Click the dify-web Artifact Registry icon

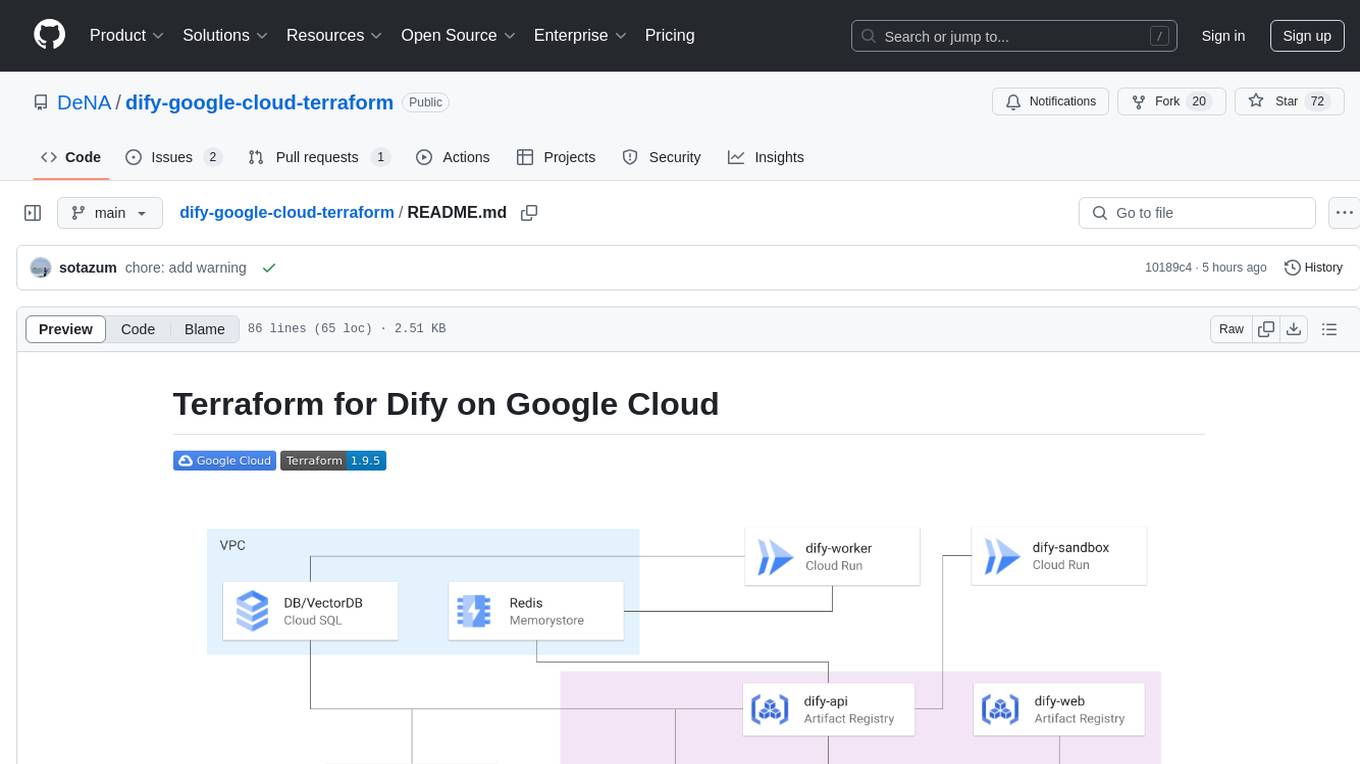[1000, 709]
